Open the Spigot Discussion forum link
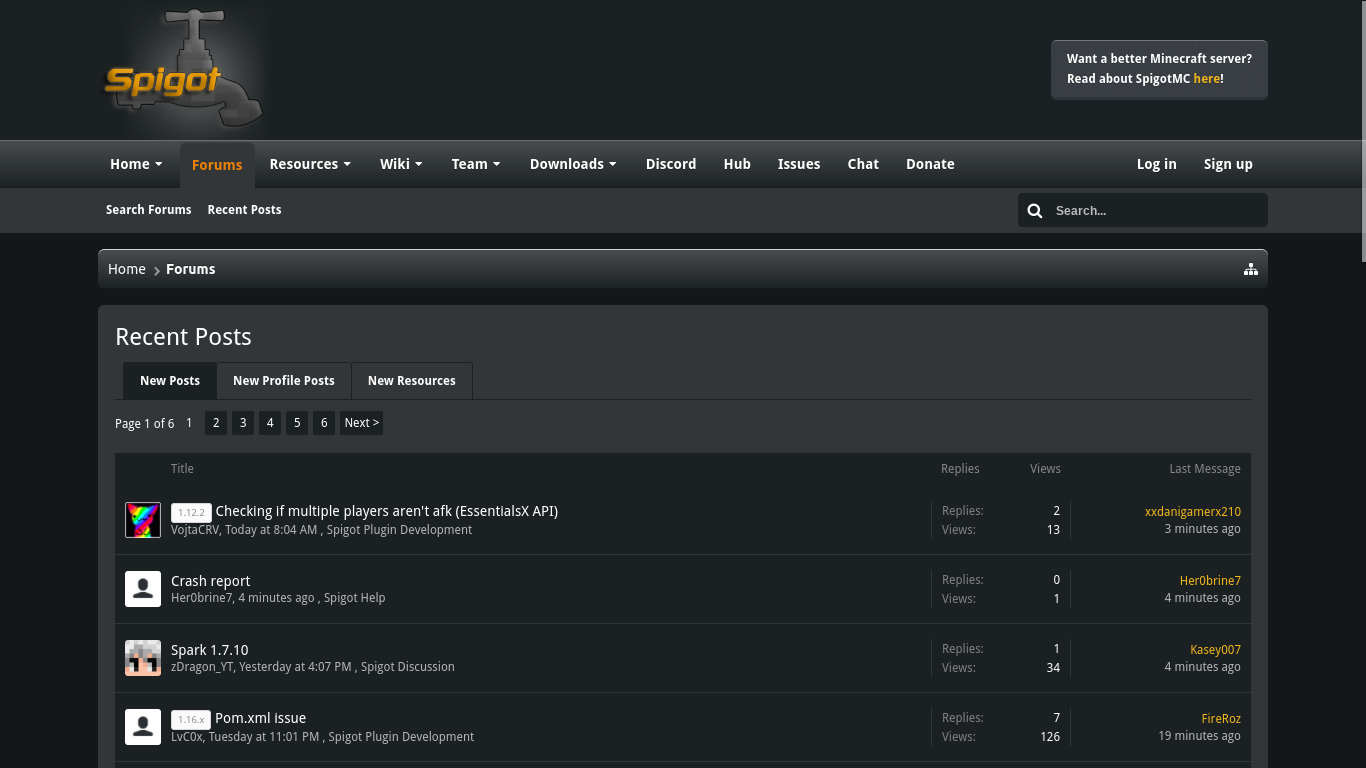This screenshot has width=1366, height=768. tap(408, 667)
